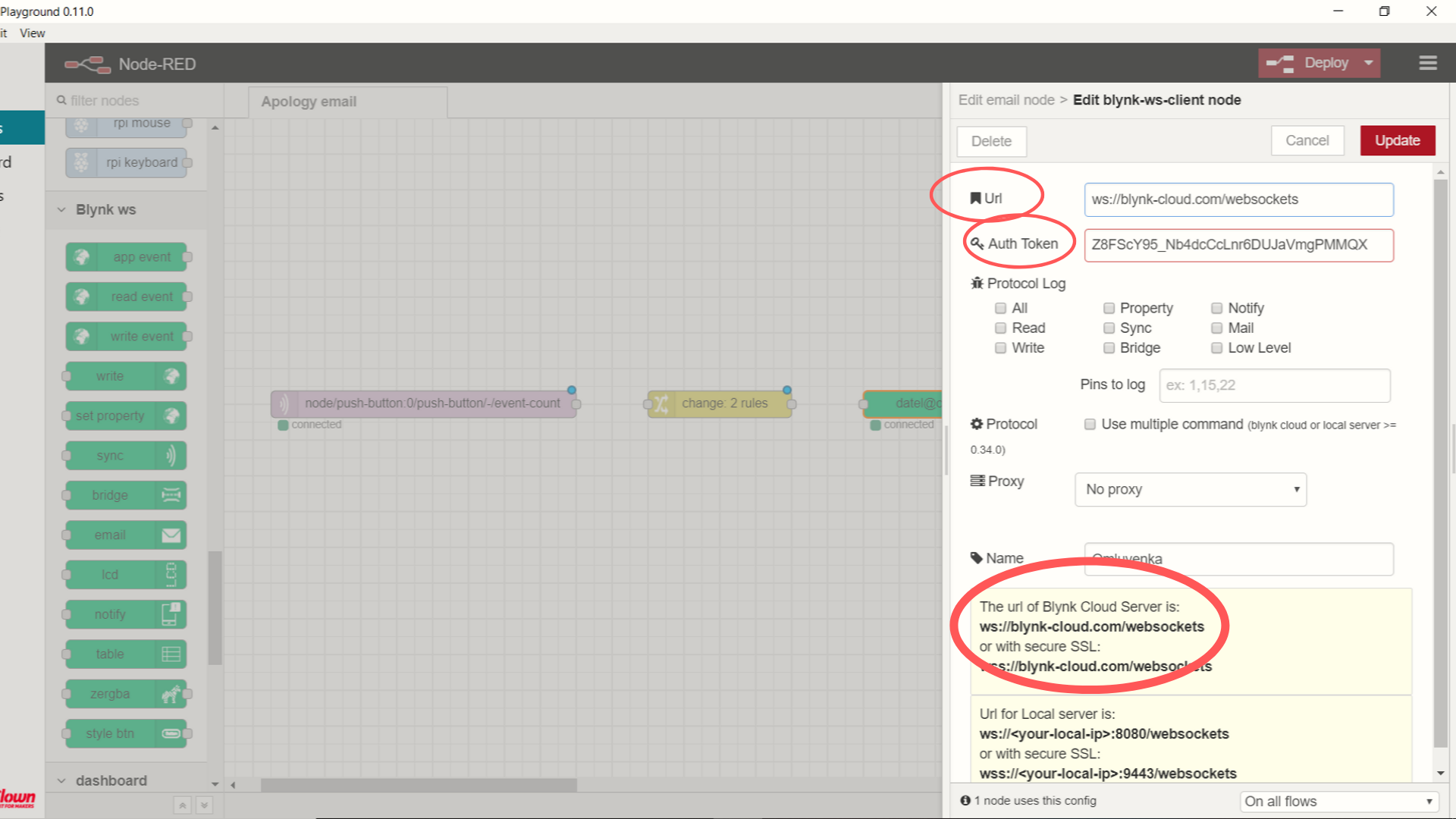The image size is (1456, 819).
Task: Expand the dashboard palette category
Action: pyautogui.click(x=126, y=780)
